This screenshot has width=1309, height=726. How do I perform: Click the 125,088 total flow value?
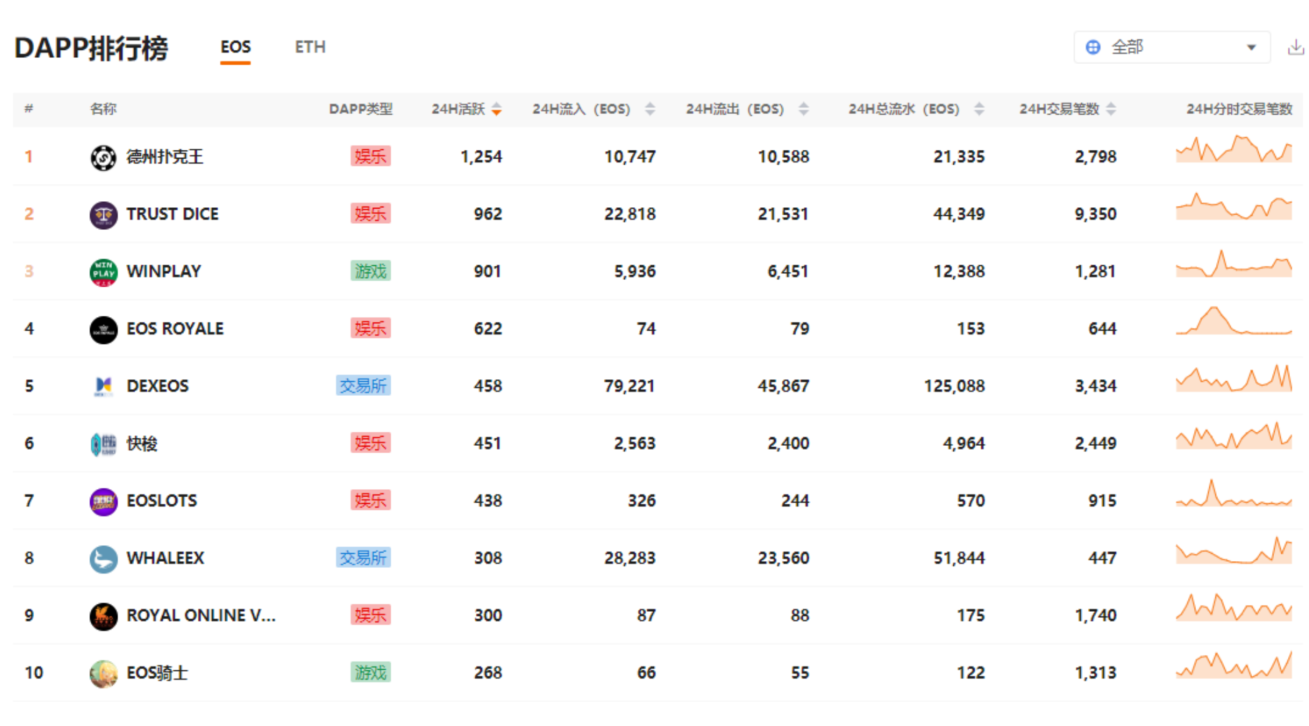(955, 386)
